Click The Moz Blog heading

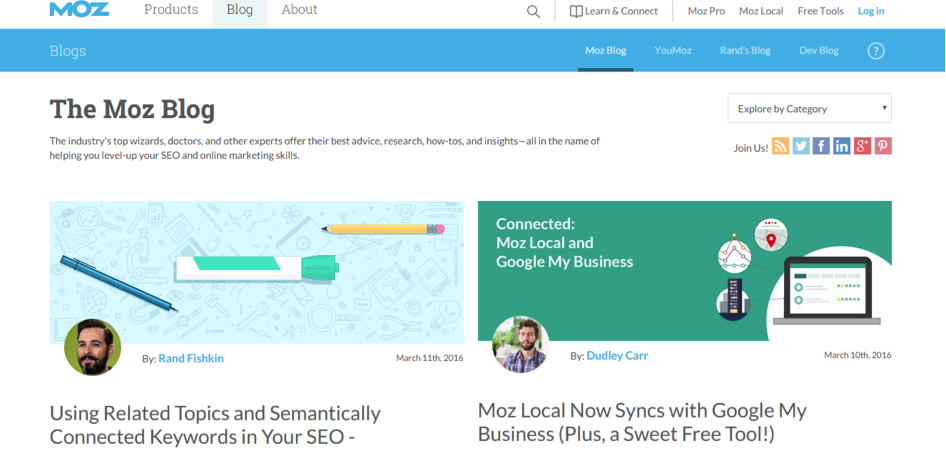coord(132,109)
